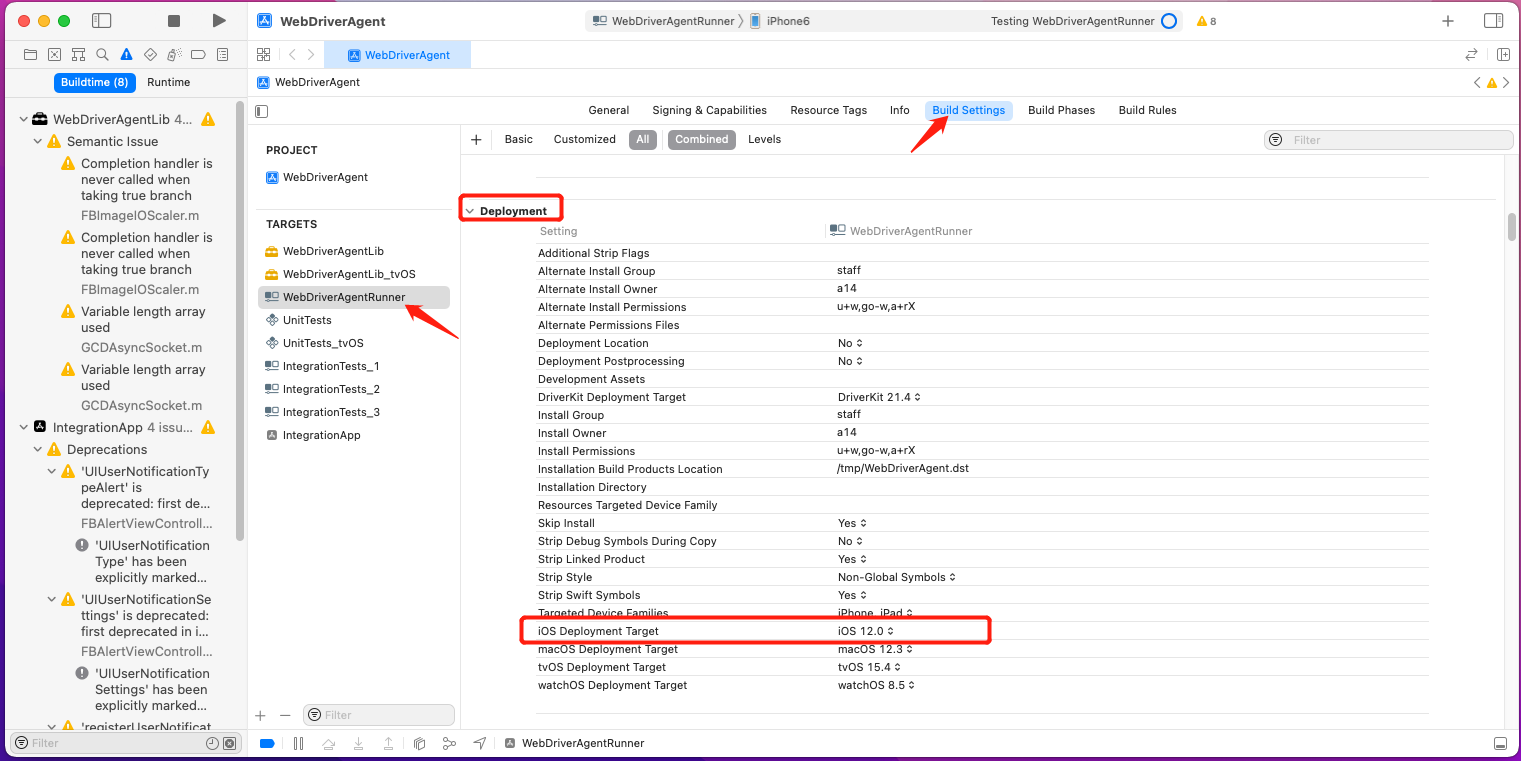
Task: Open the Issue navigator warning icon
Action: pyautogui.click(x=126, y=55)
